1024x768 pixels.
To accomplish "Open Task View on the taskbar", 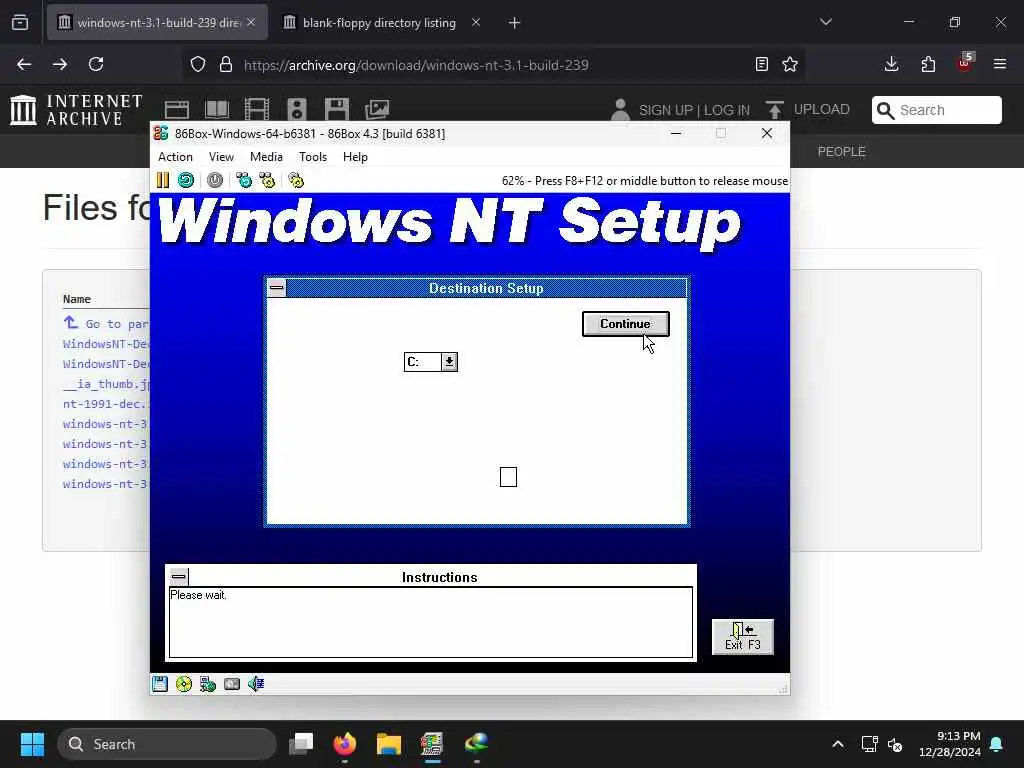I will click(x=302, y=744).
